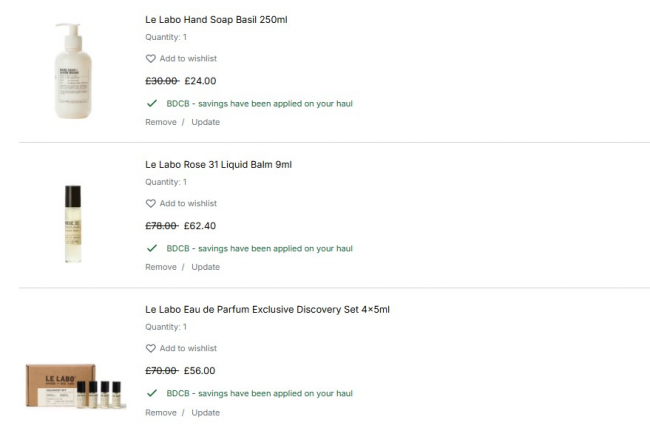Viewport: 650px width, 431px height.
Task: Update the Rose 31 Liquid Balm item
Action: (x=205, y=267)
